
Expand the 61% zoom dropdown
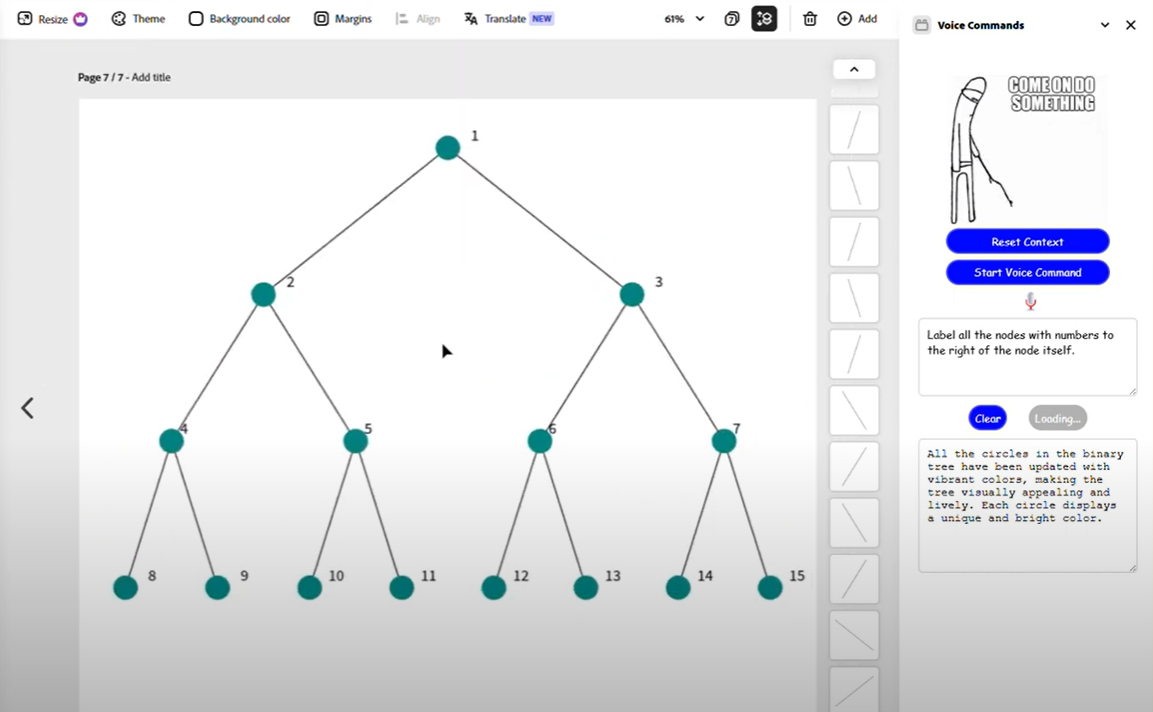(x=684, y=18)
